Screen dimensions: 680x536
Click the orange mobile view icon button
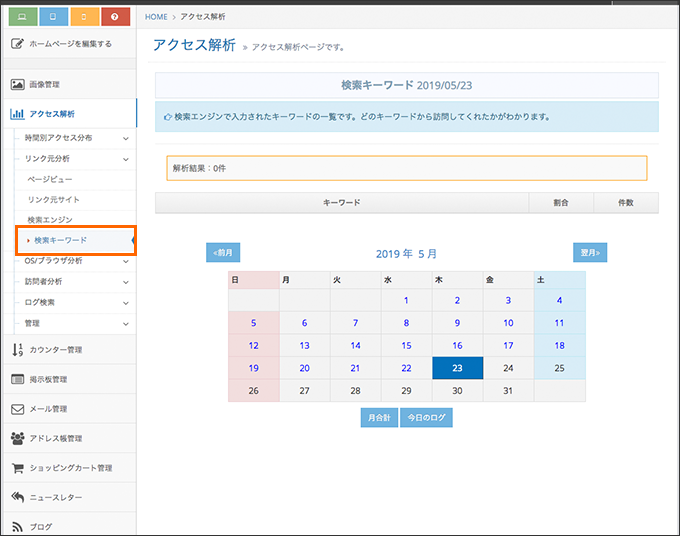(85, 16)
